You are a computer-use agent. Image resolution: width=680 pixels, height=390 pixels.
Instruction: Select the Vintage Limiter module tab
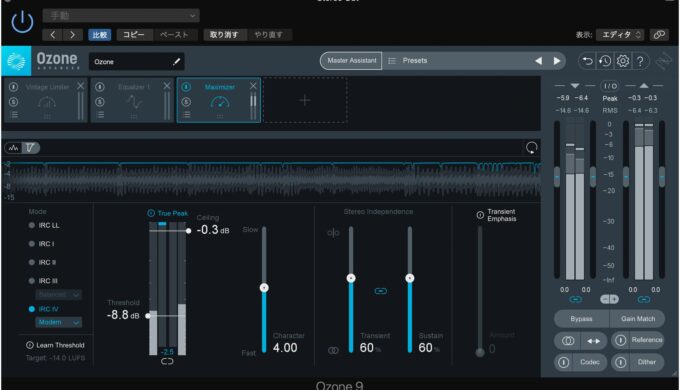pos(46,101)
